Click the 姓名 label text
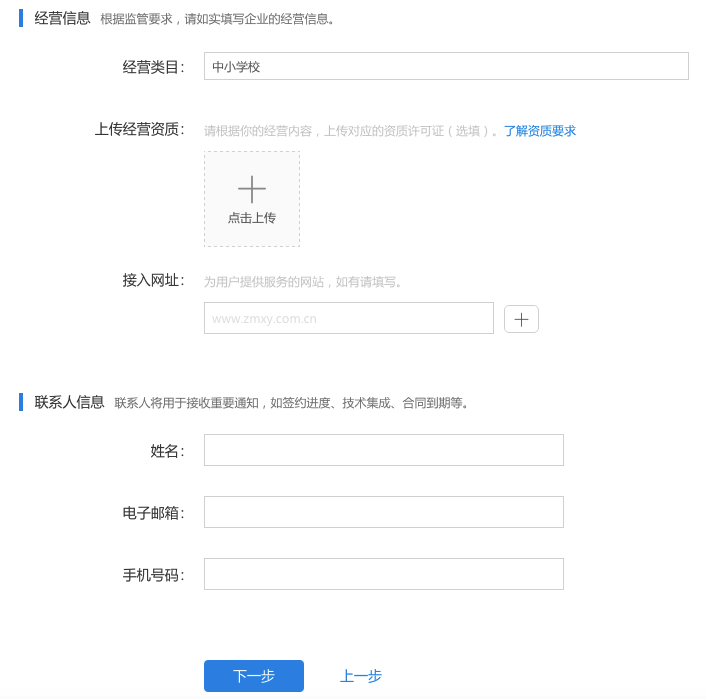The height and width of the screenshot is (699, 706). [167, 451]
